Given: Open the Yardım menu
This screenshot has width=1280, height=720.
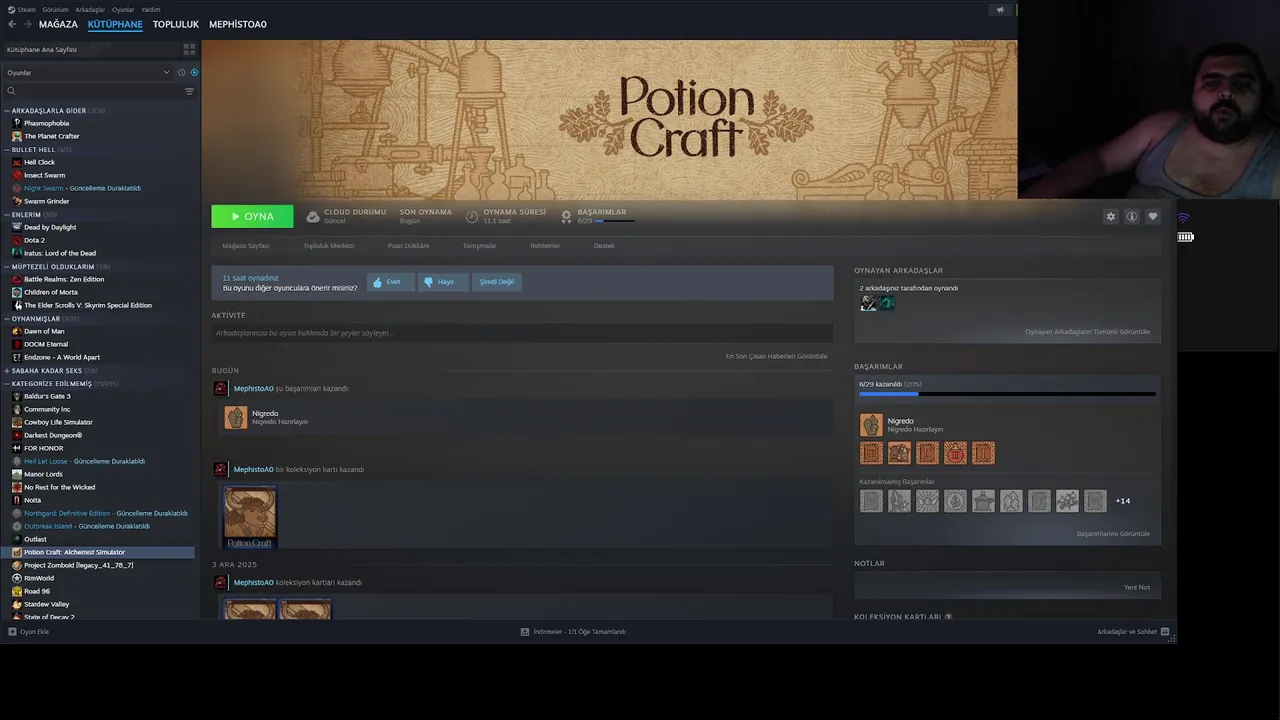Looking at the screenshot, I should tap(151, 10).
